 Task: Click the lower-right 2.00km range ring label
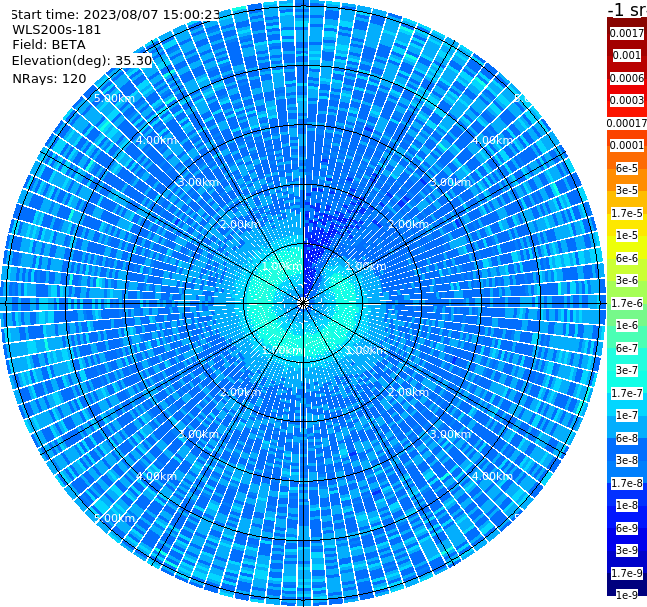coord(408,392)
